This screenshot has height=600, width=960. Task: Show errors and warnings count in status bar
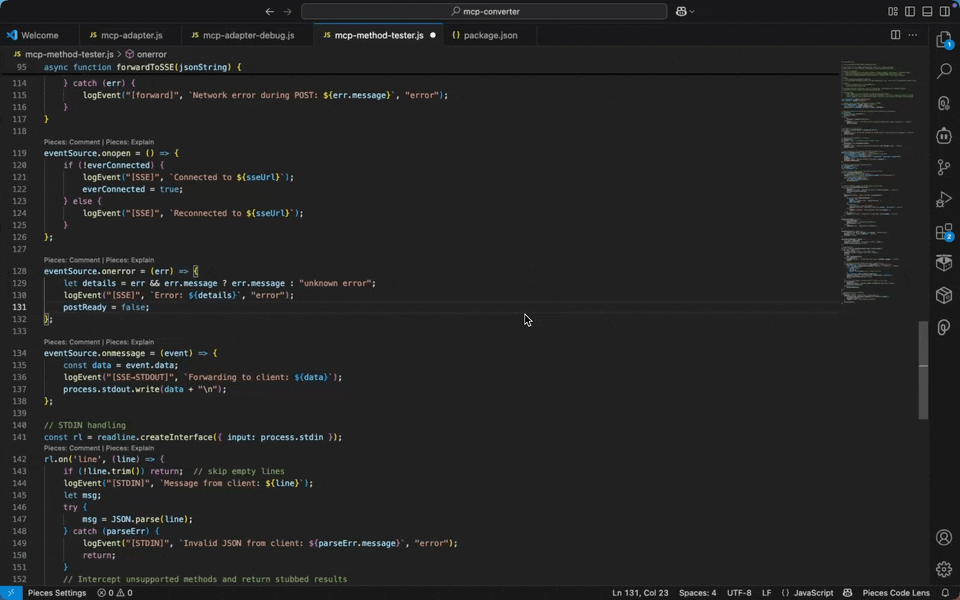pos(114,593)
